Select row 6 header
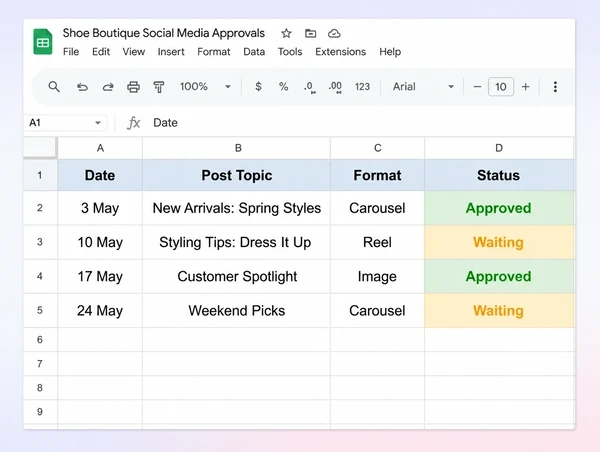Screen dimensions: 600x452 tap(40, 339)
